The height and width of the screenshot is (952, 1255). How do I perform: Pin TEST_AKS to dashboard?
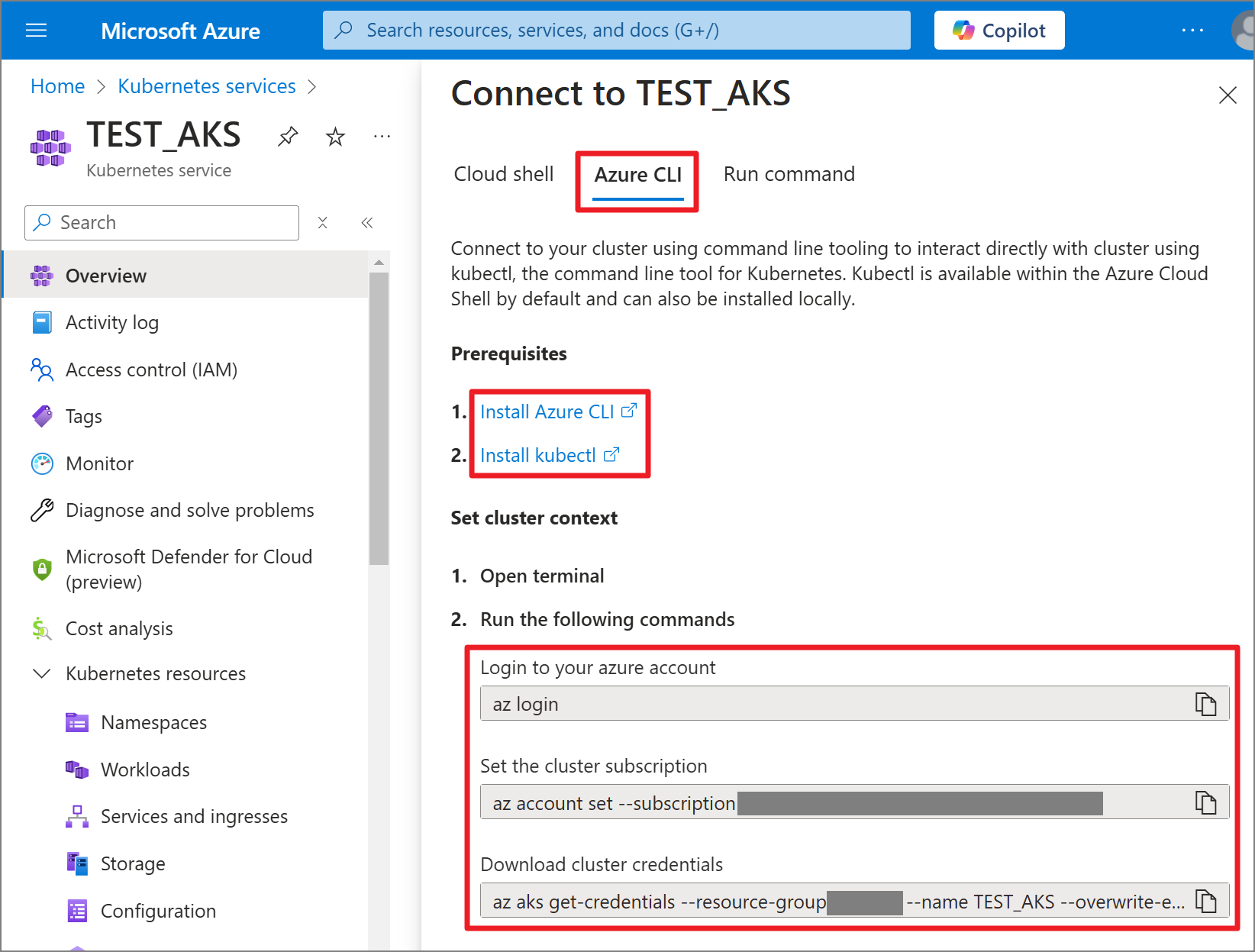coord(288,137)
